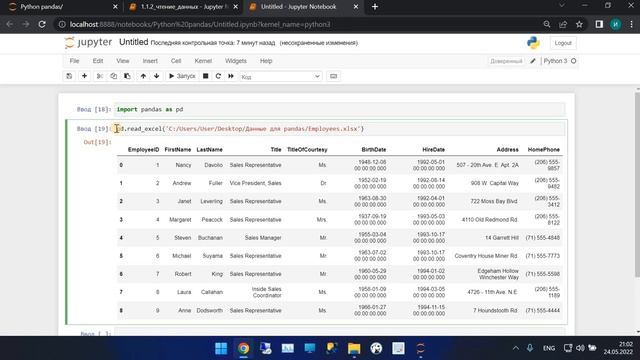Open the Help menu
This screenshot has height=360, width=640.
266,61
